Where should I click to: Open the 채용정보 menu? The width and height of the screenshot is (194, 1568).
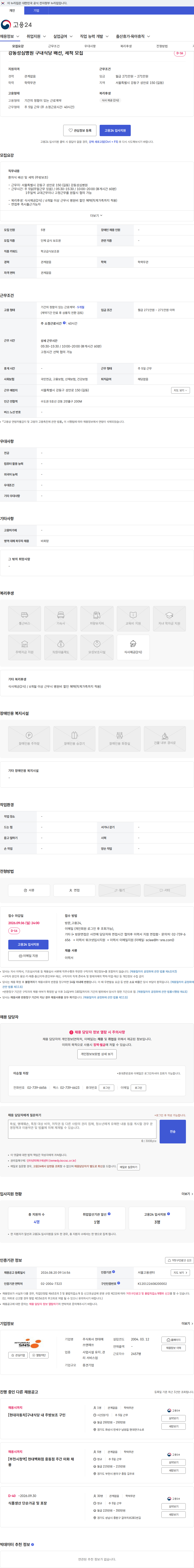(10, 37)
